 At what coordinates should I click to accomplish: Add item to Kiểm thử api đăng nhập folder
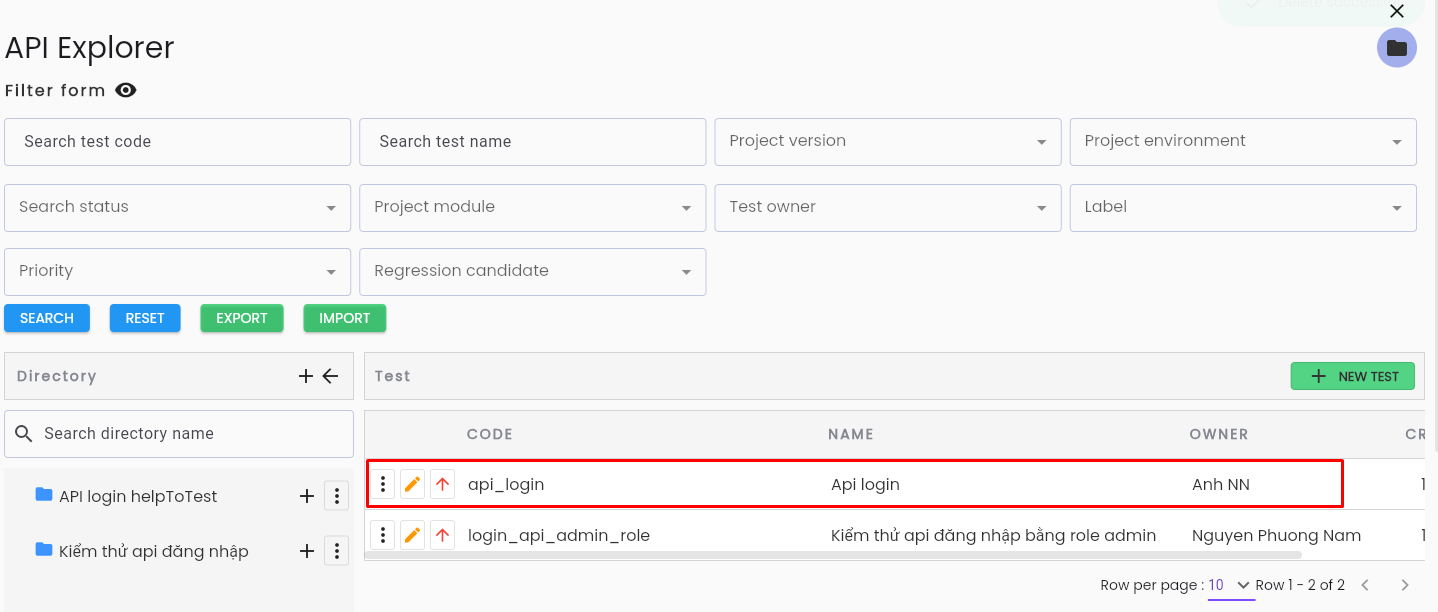(307, 550)
